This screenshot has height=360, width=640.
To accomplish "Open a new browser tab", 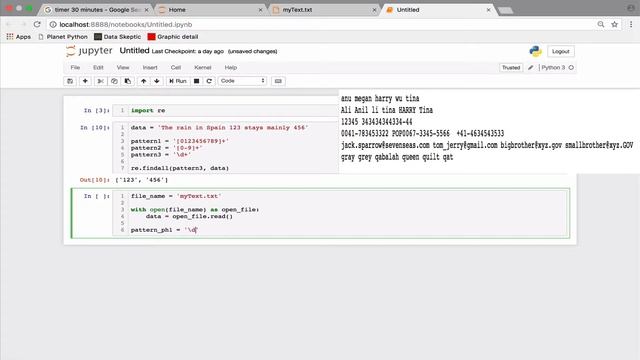I will coord(506,10).
